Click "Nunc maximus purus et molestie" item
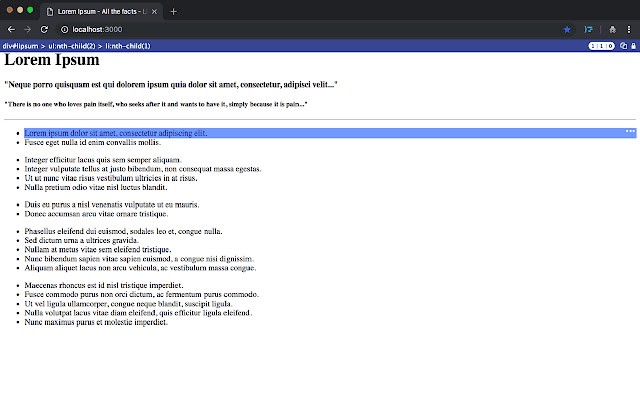This screenshot has width=640, height=400. 96,322
